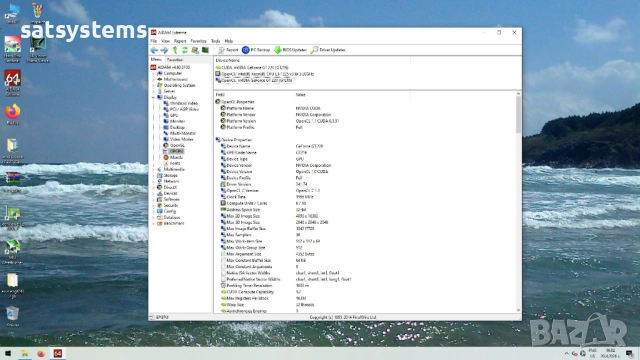Select Computer in the tree
The width and height of the screenshot is (640, 360).
pyautogui.click(x=170, y=73)
